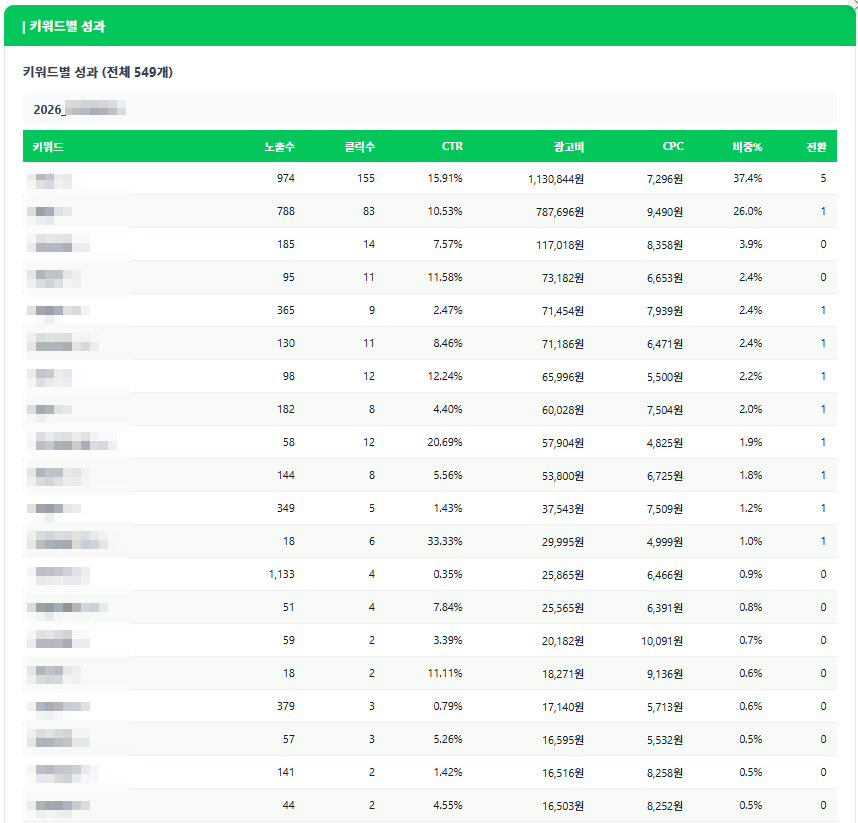The width and height of the screenshot is (858, 823).
Task: Click the 25,565원 ad cost cell
Action: (563, 608)
